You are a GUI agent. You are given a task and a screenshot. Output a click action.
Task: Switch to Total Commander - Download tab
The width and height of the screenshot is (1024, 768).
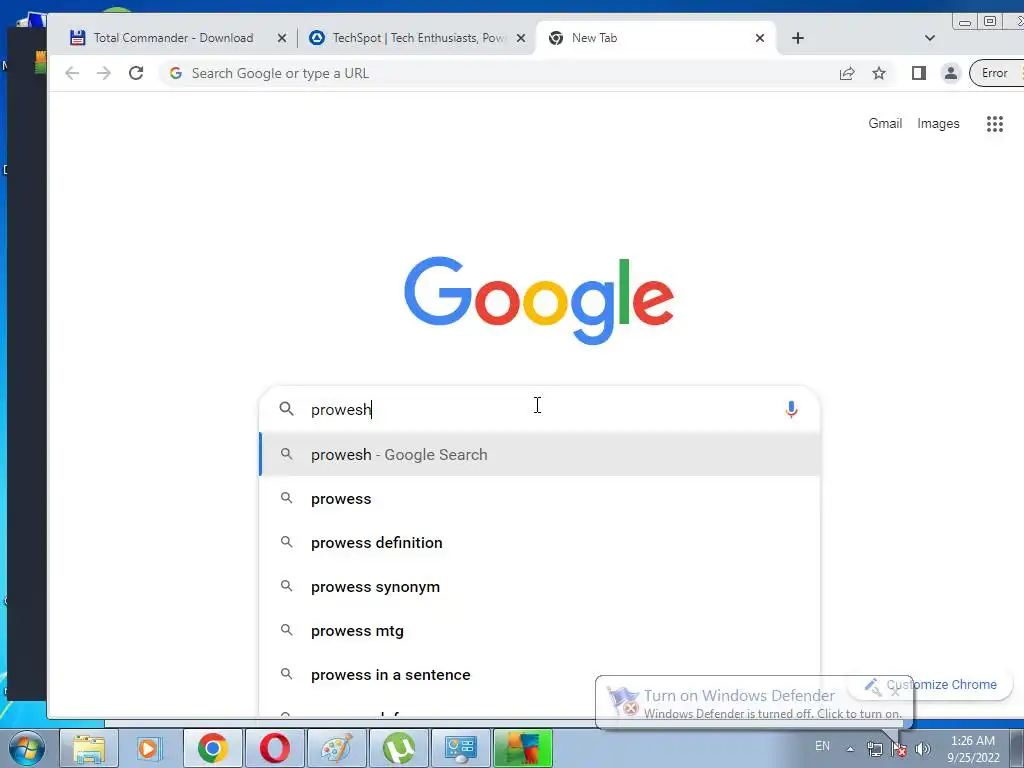(x=176, y=38)
